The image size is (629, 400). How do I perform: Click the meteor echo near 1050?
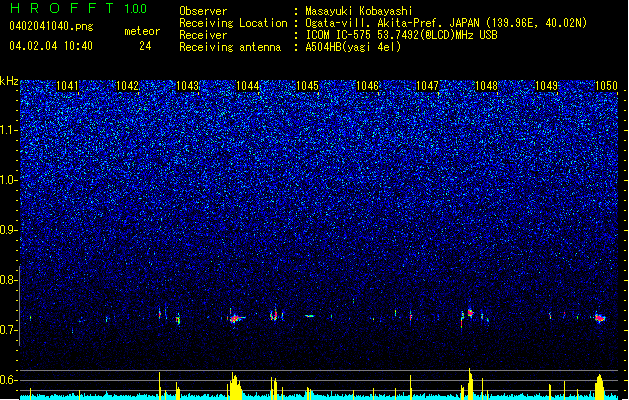pyautogui.click(x=600, y=318)
